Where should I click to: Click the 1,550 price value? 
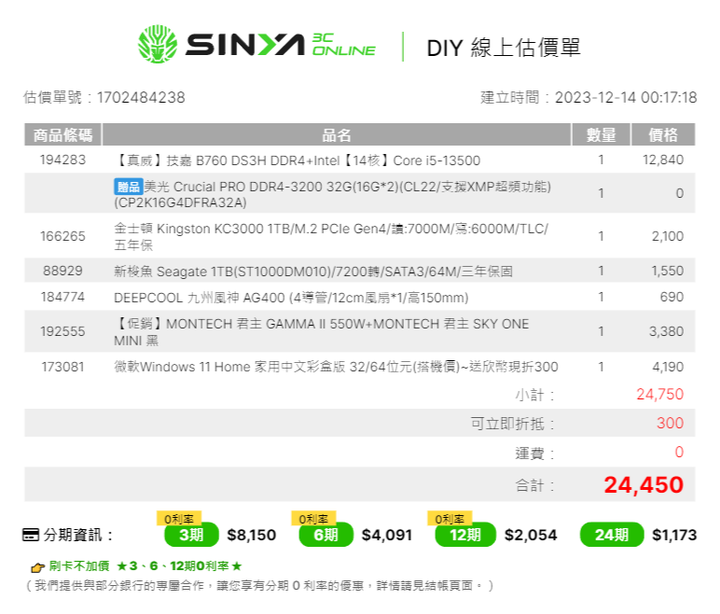click(668, 270)
